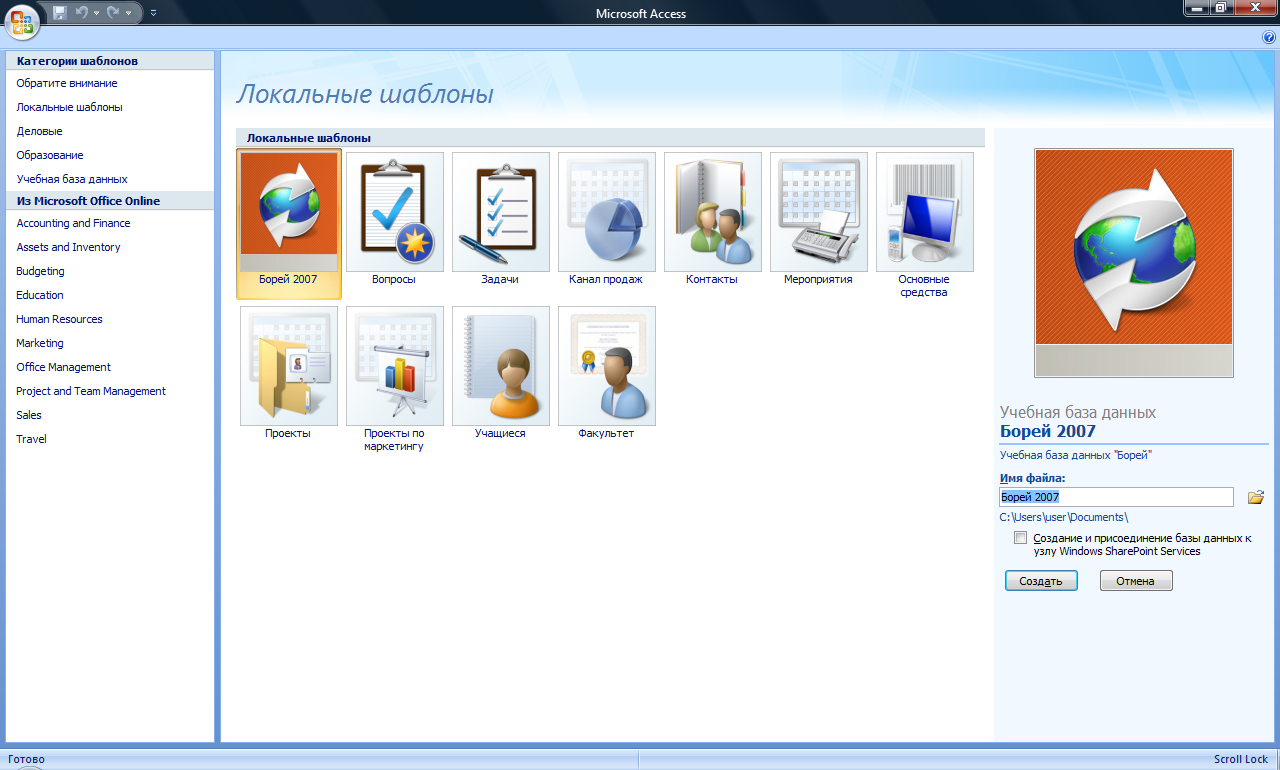The height and width of the screenshot is (770, 1280).
Task: Click the Отмена button
Action: point(1136,581)
